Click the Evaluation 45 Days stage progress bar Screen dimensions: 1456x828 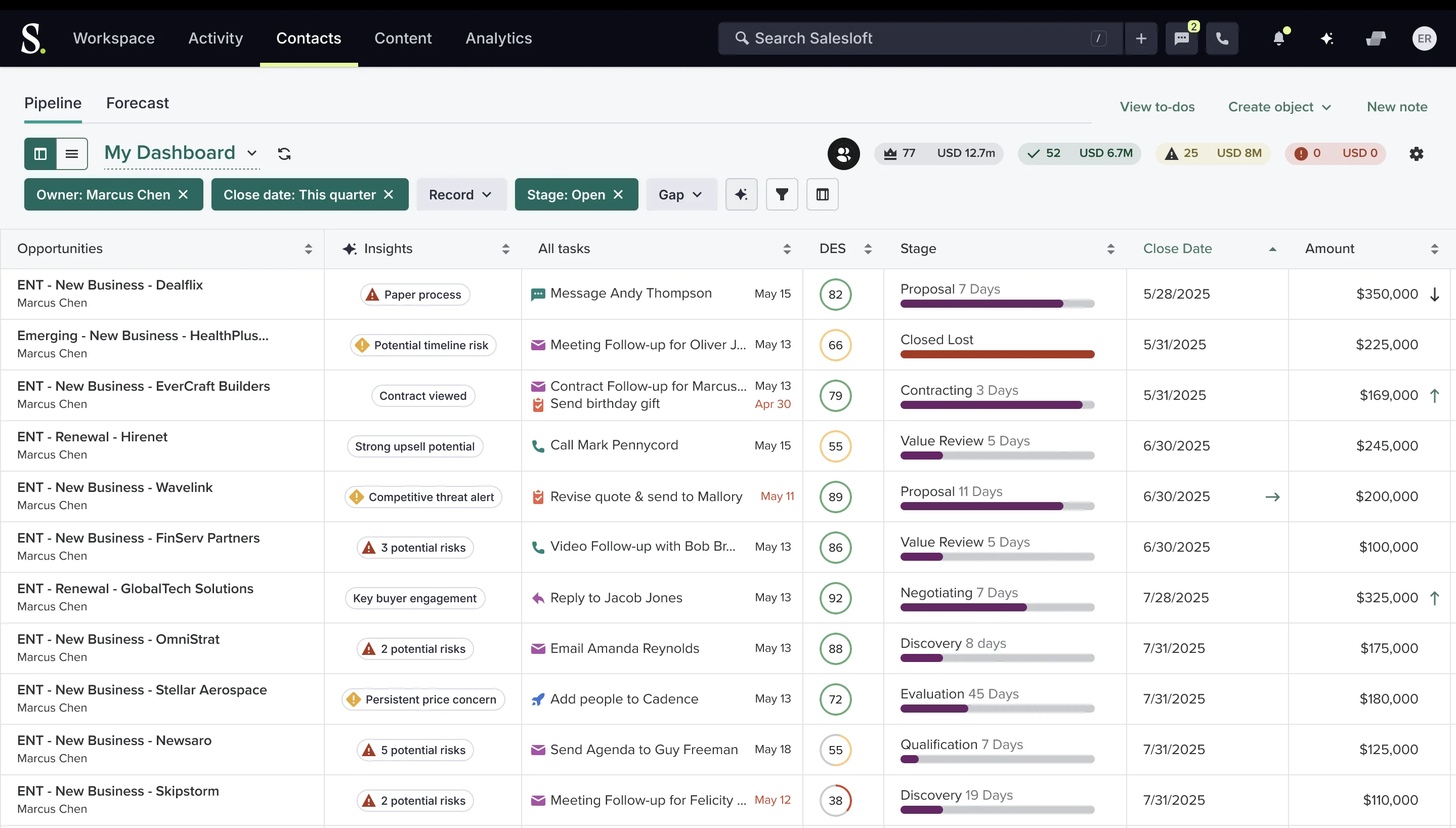pos(997,709)
